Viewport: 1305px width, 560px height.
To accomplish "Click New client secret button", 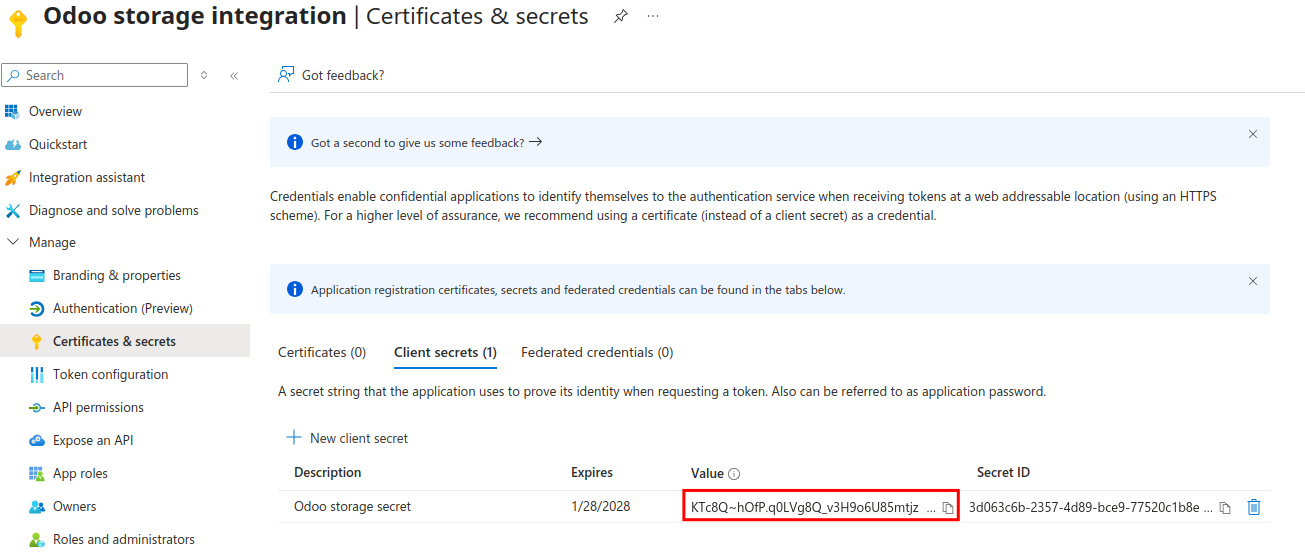I will 347,438.
